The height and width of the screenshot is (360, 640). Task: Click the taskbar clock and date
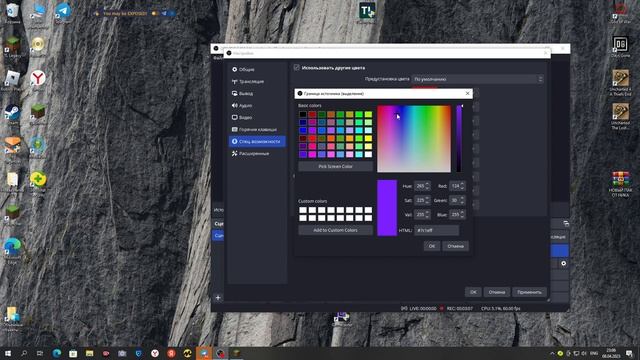pos(611,353)
